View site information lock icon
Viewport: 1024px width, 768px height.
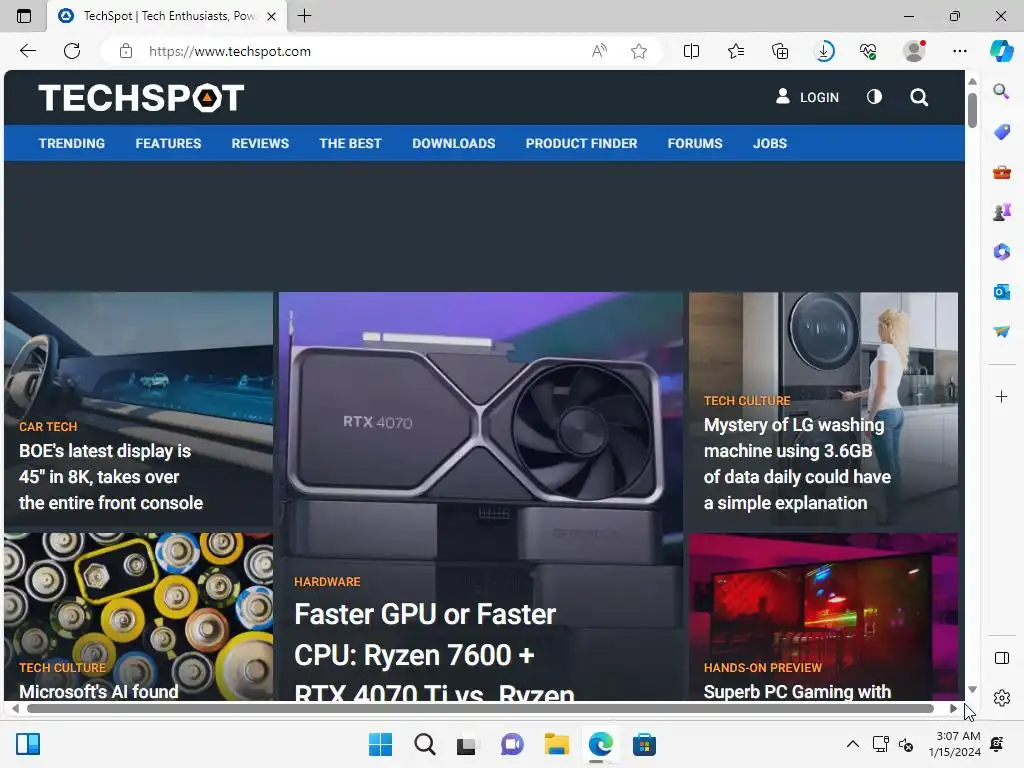[x=126, y=51]
